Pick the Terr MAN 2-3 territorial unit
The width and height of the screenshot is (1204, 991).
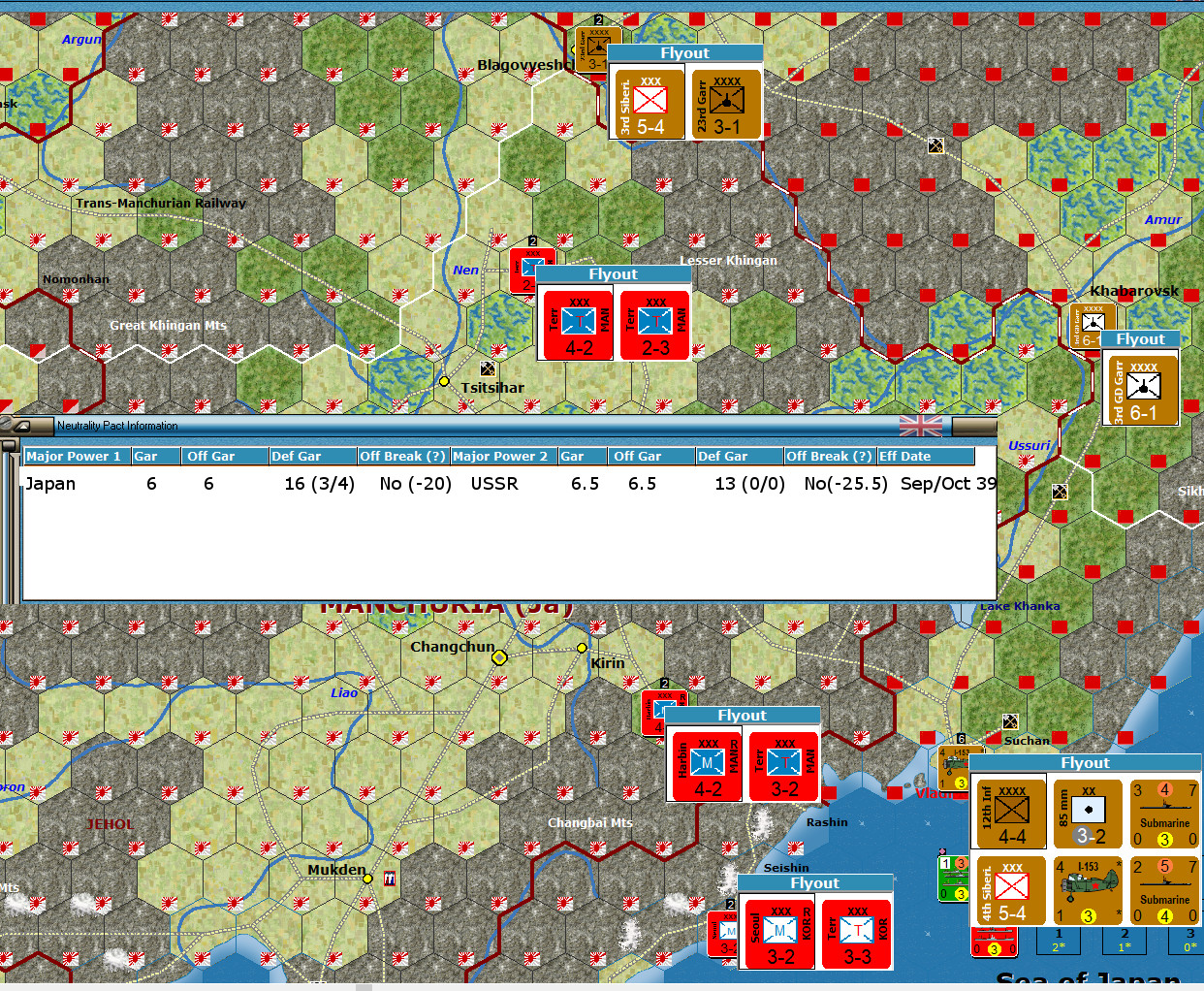(x=655, y=325)
